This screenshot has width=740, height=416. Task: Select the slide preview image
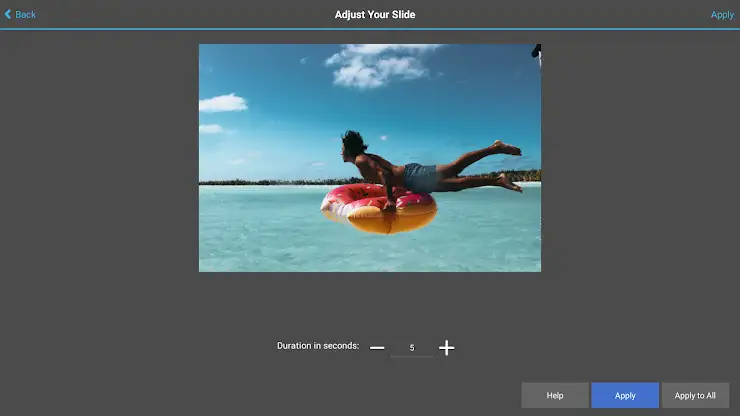pos(370,158)
